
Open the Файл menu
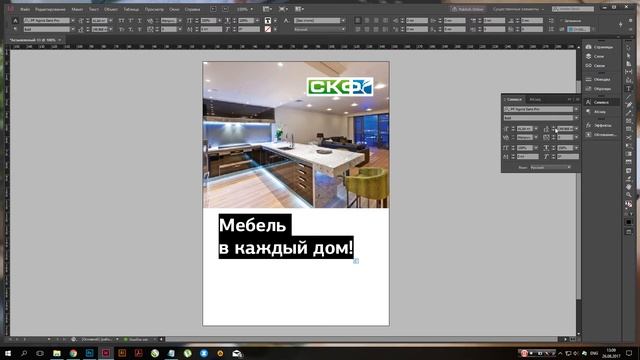(x=25, y=9)
